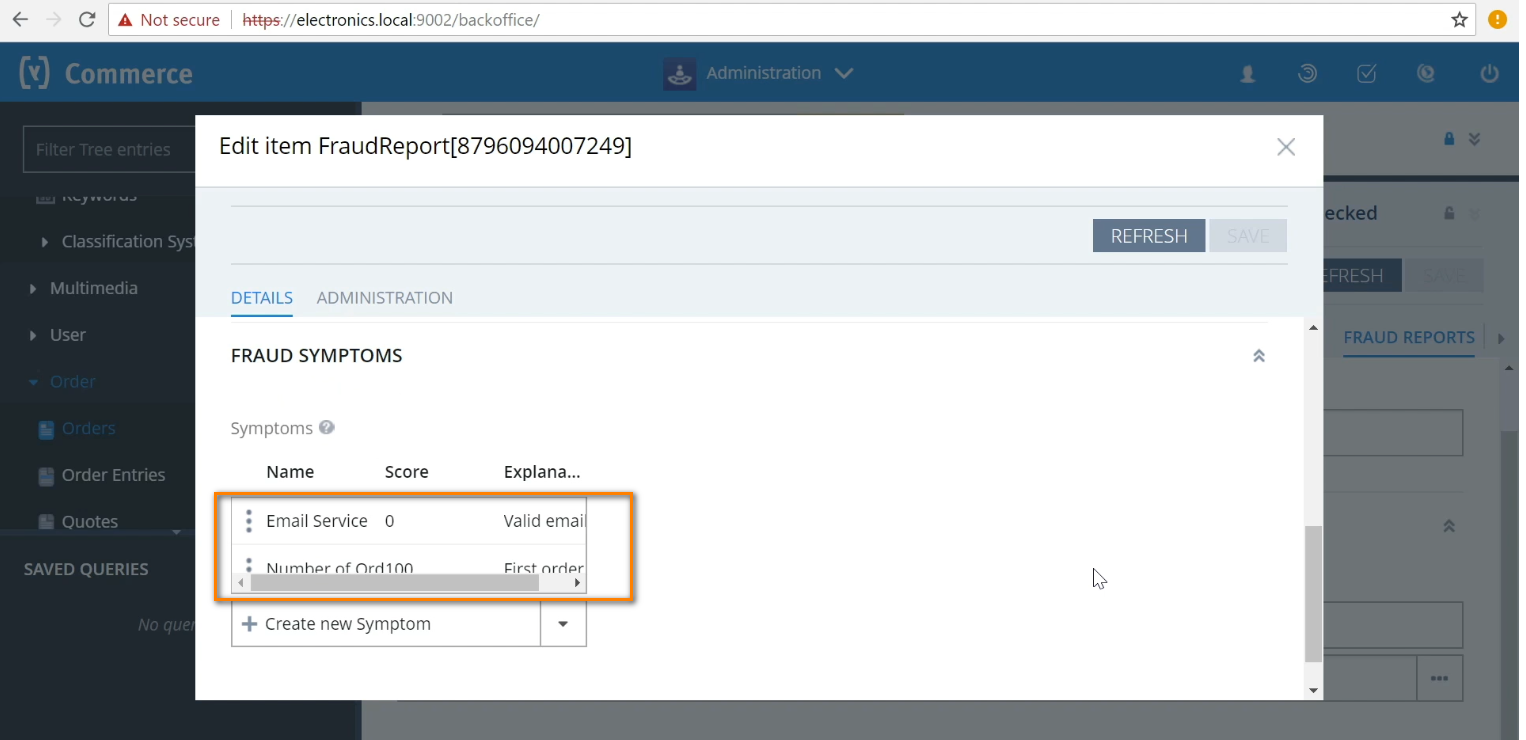Viewport: 1526px width, 740px height.
Task: Expand the Classification Systems tree node
Action: coord(44,242)
